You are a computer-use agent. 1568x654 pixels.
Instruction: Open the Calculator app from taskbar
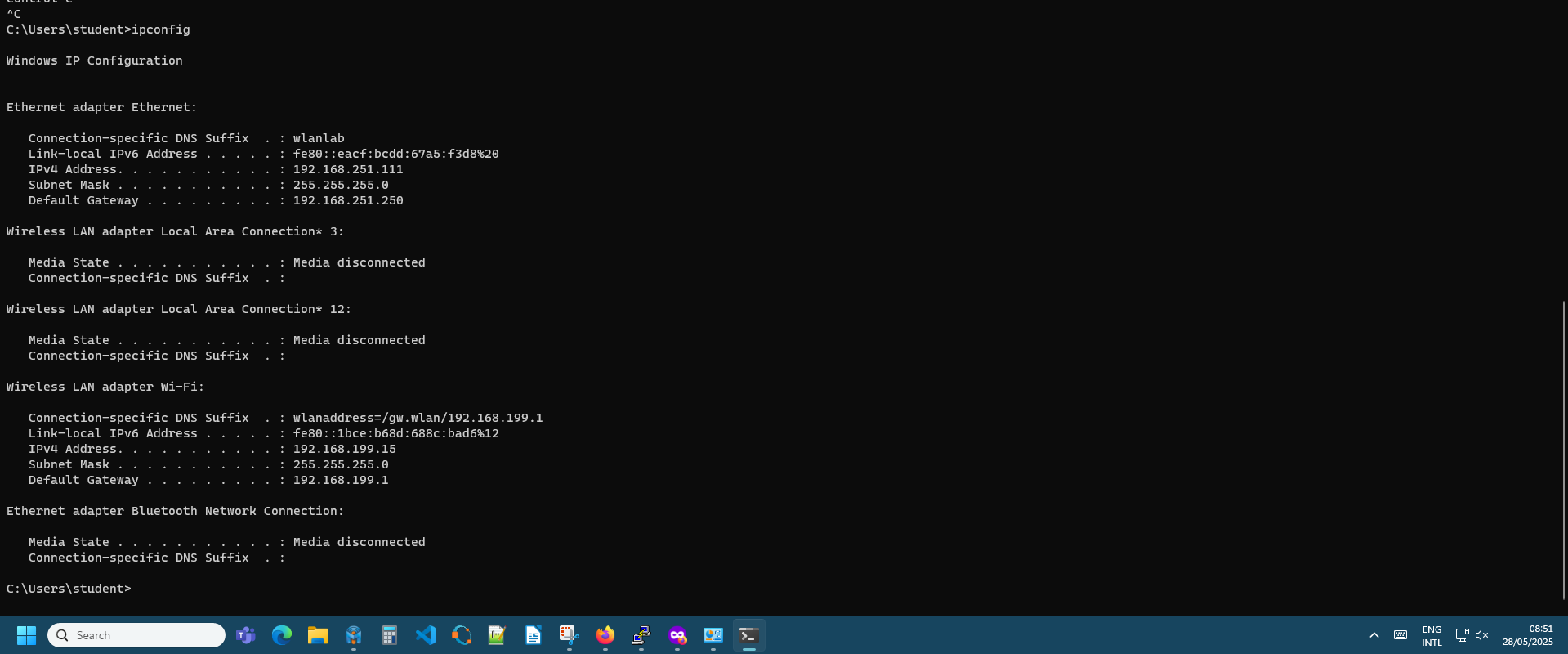click(x=390, y=635)
